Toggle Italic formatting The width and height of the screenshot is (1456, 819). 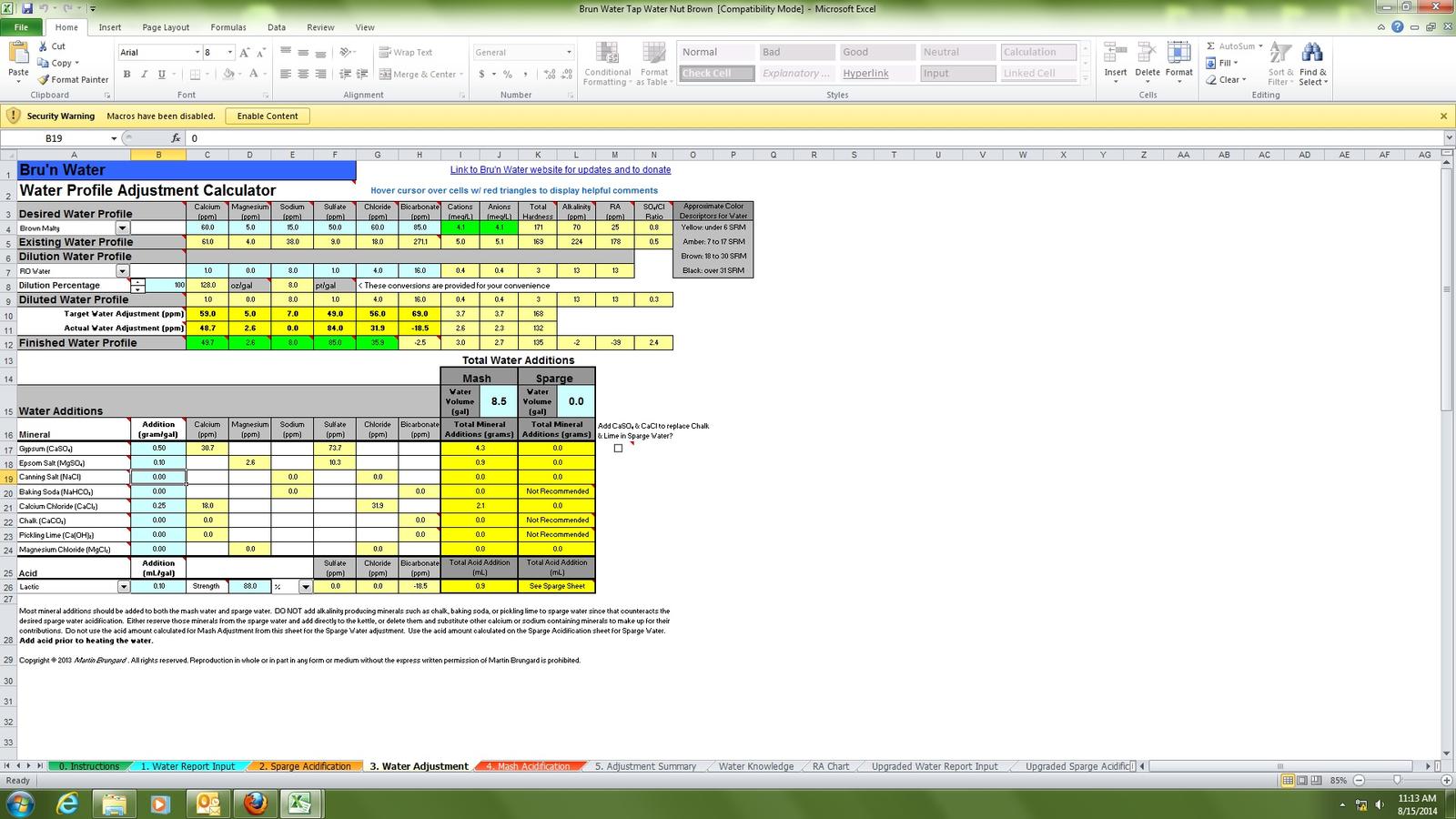click(144, 75)
